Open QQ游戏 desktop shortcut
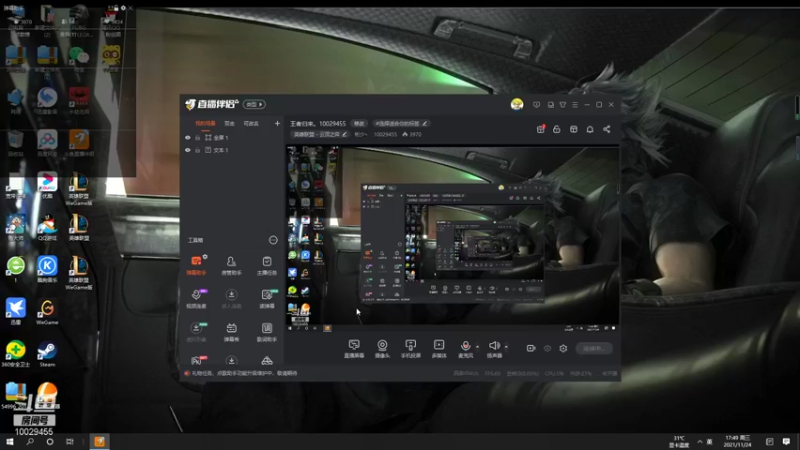The image size is (800, 450). [47, 228]
